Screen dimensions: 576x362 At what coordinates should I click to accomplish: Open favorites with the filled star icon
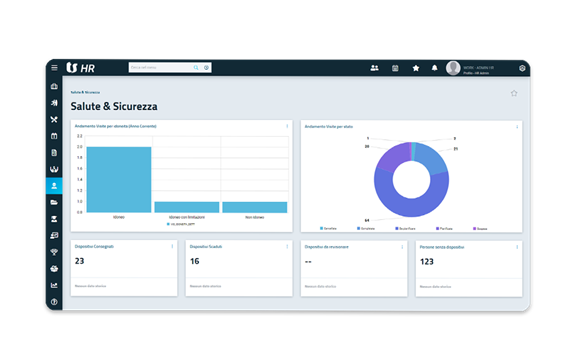pyautogui.click(x=416, y=68)
